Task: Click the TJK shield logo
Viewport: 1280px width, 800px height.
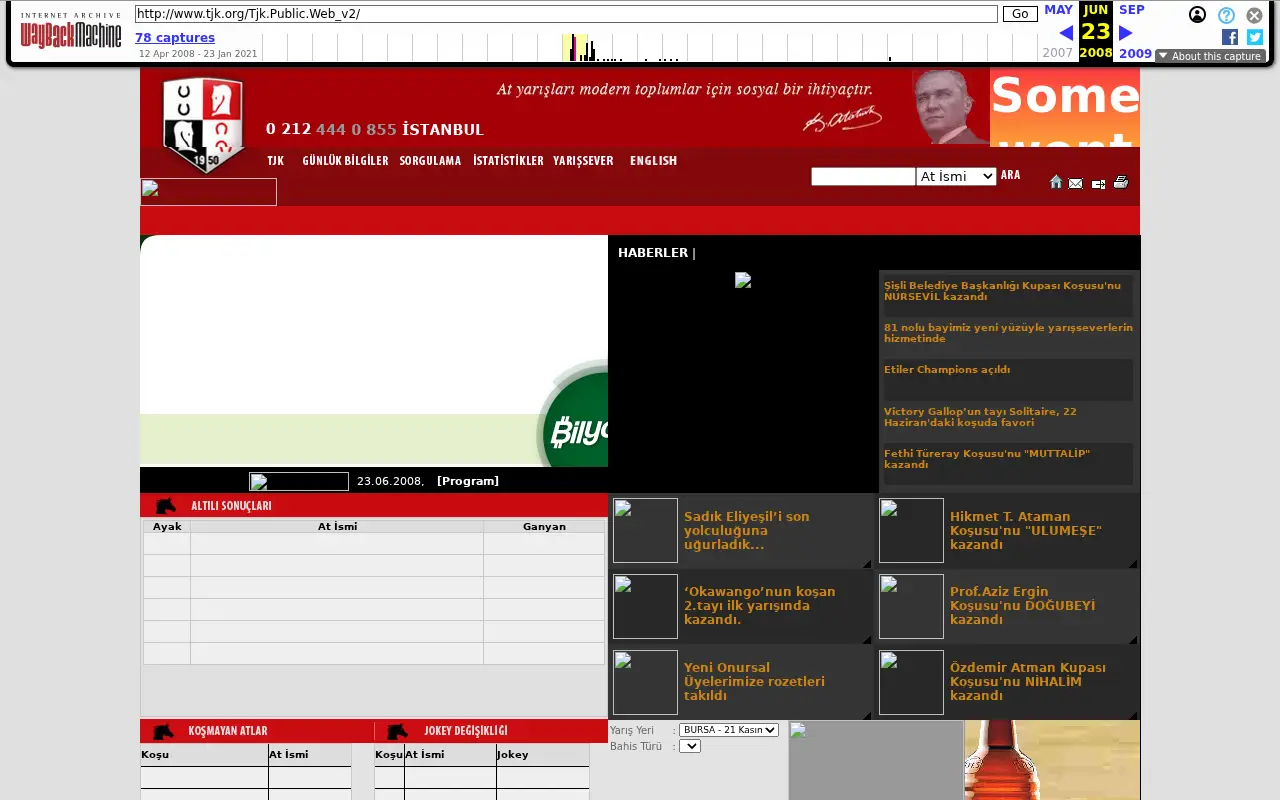Action: [x=204, y=124]
